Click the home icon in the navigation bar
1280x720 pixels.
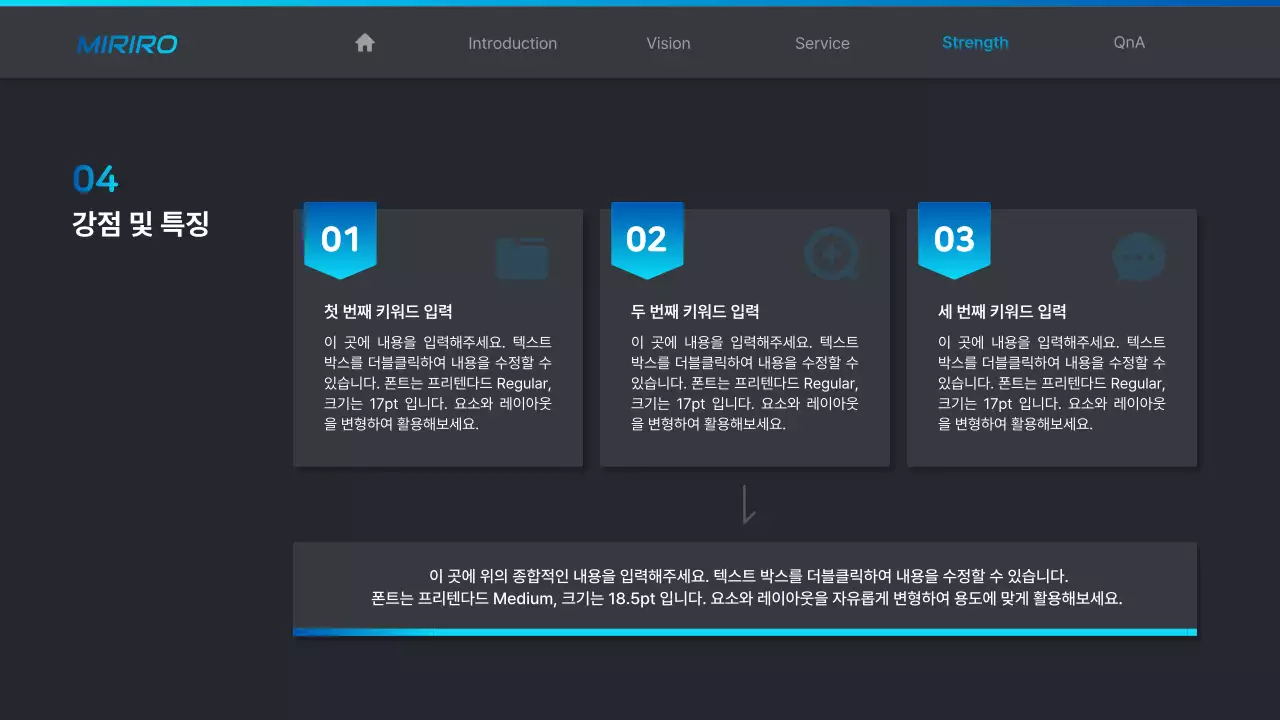364,42
